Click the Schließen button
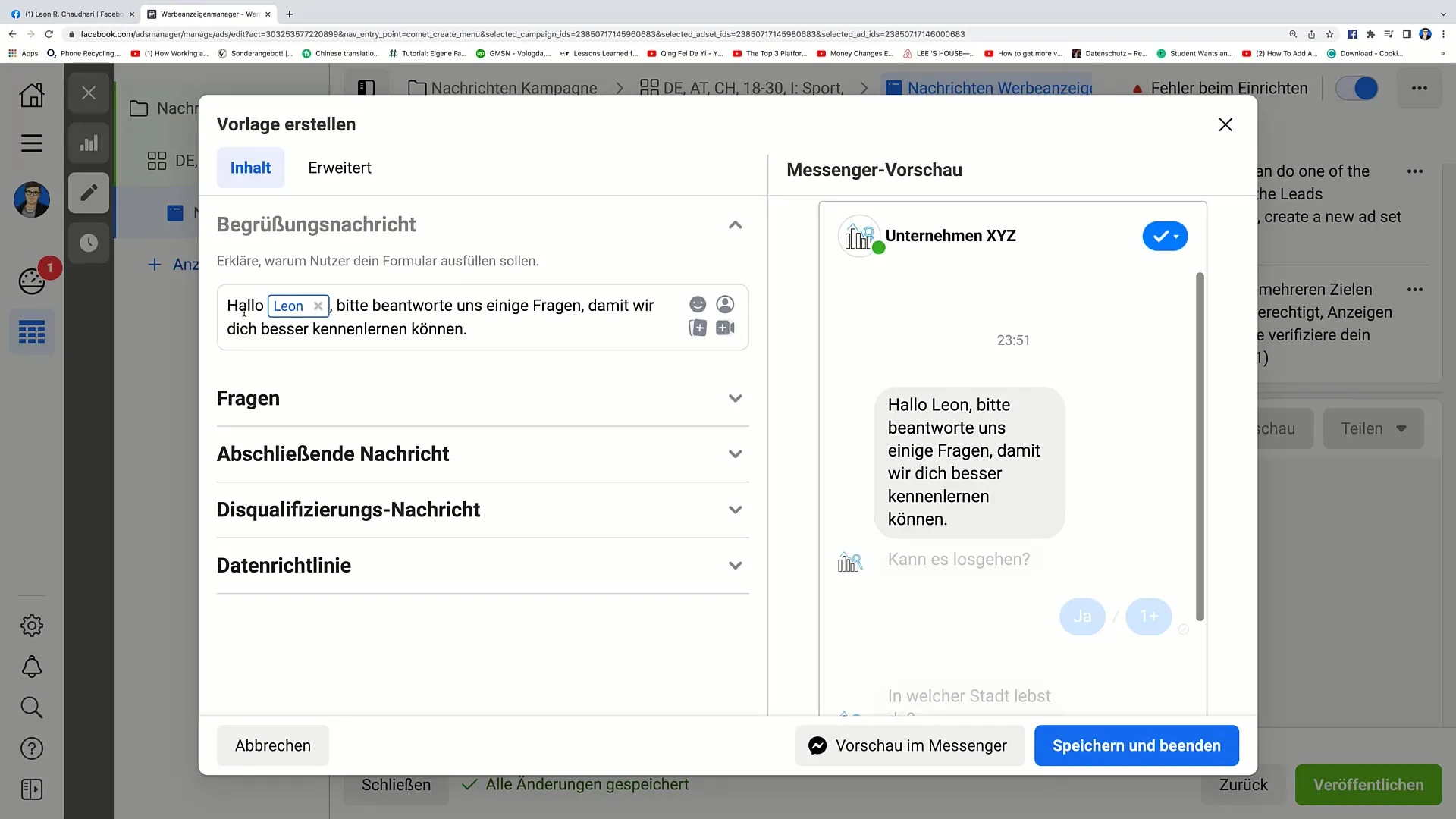The height and width of the screenshot is (819, 1456). 396,785
